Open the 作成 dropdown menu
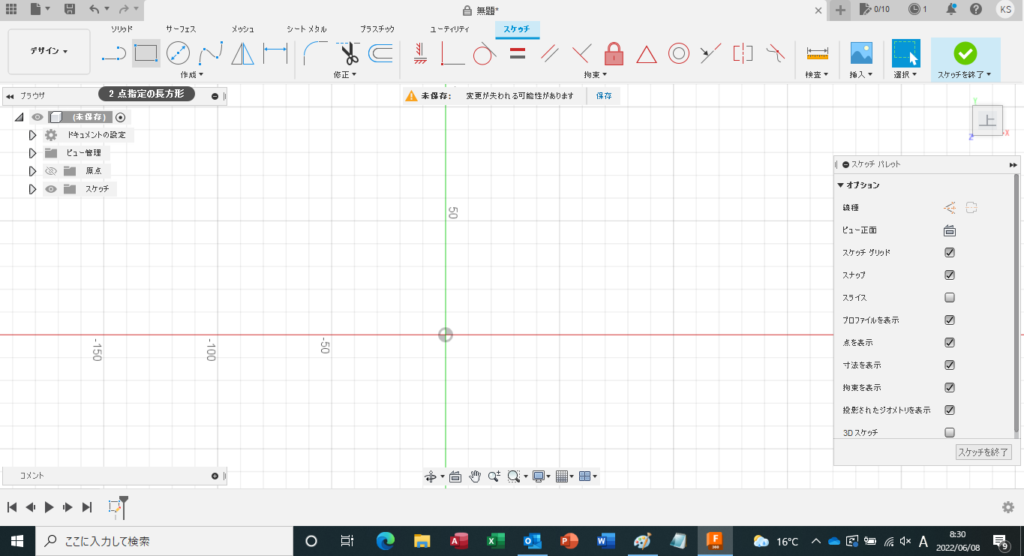Image resolution: width=1024 pixels, height=556 pixels. click(x=191, y=74)
